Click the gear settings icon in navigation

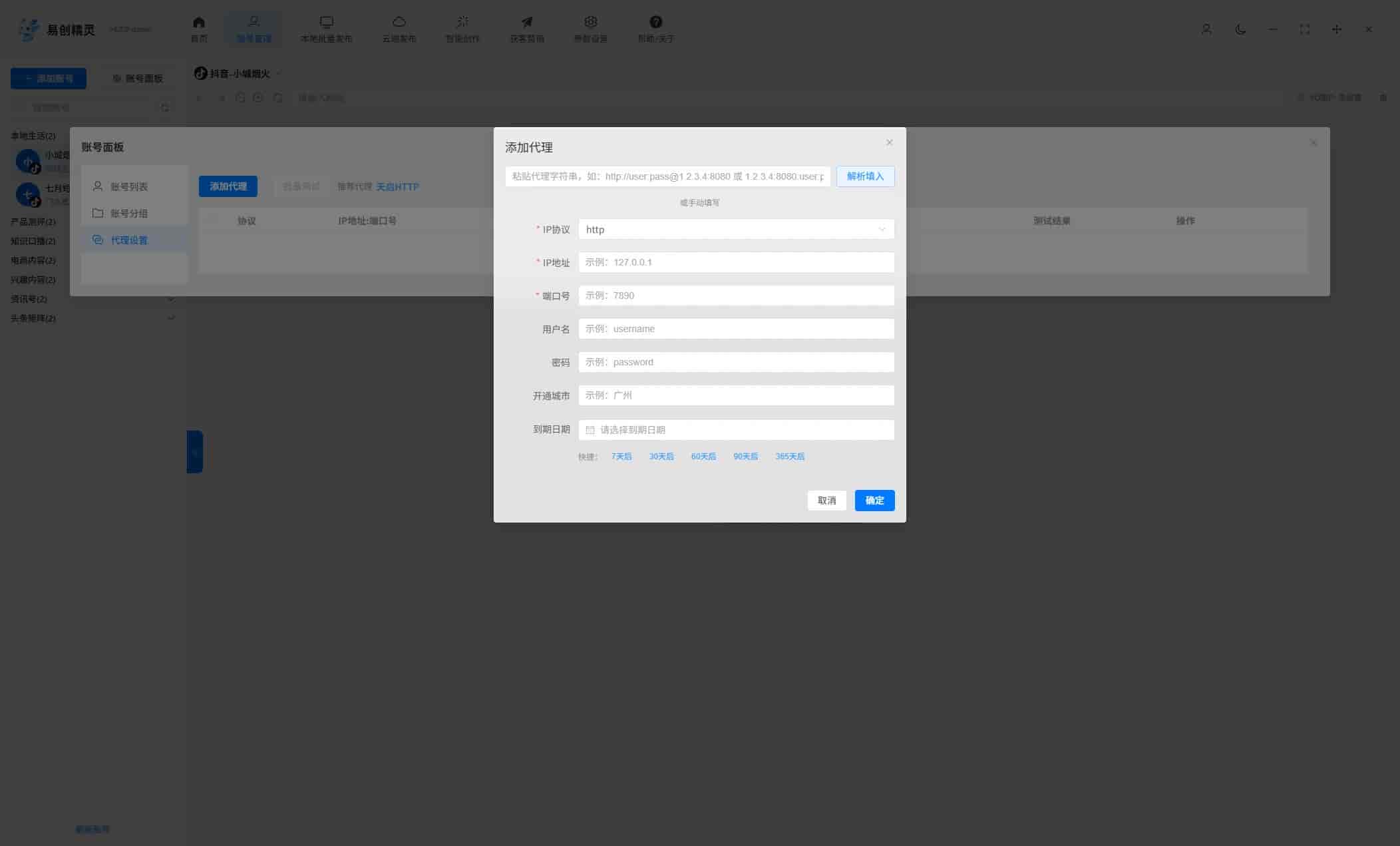590,22
